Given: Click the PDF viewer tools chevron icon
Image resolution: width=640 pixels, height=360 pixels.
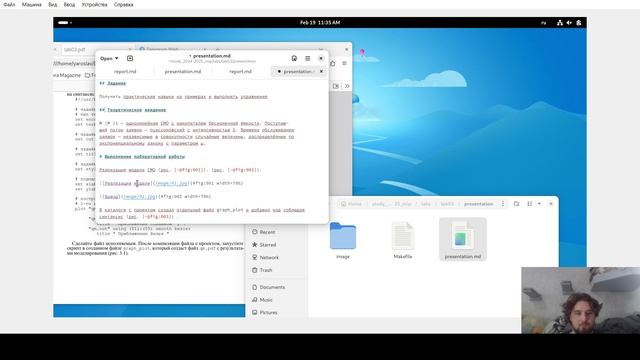Looking at the screenshot, I should click(347, 86).
